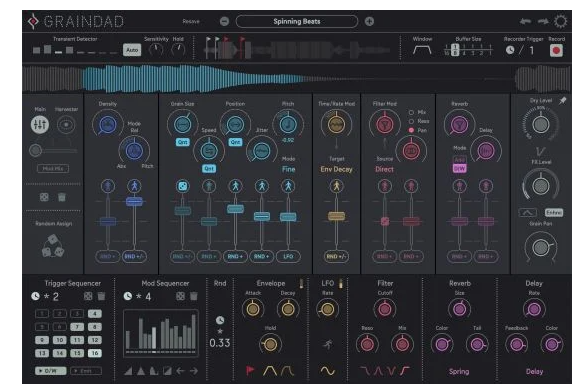Click the undo arrow icon
587x389 pixels.
point(526,21)
